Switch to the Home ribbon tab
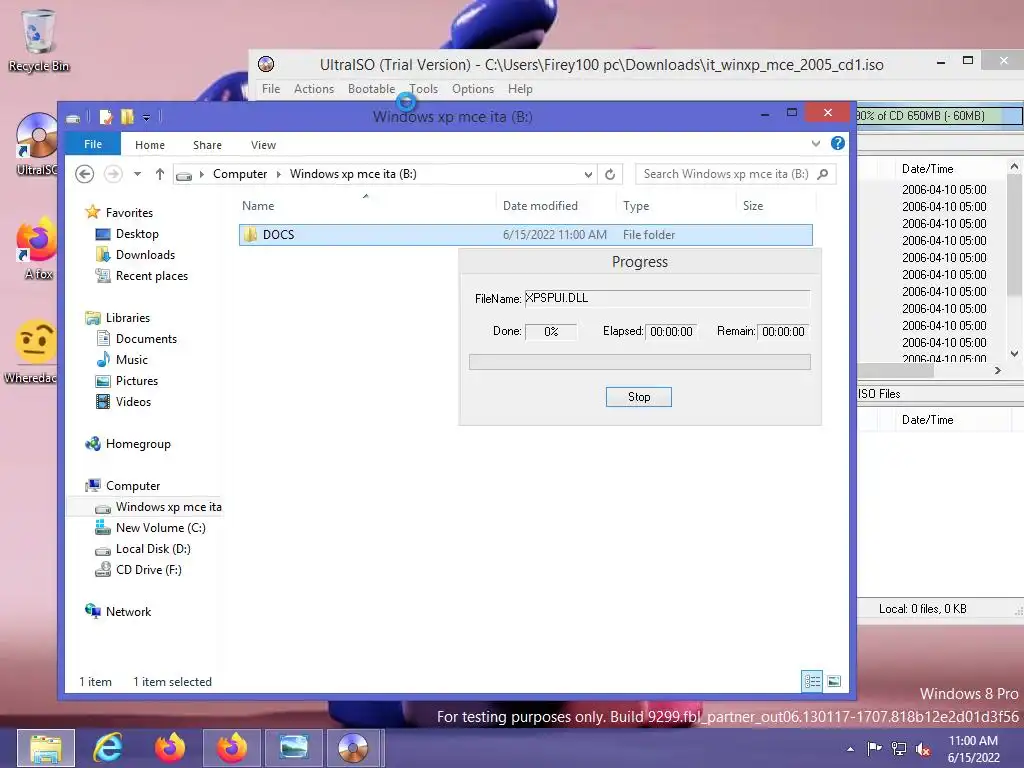 click(x=150, y=145)
